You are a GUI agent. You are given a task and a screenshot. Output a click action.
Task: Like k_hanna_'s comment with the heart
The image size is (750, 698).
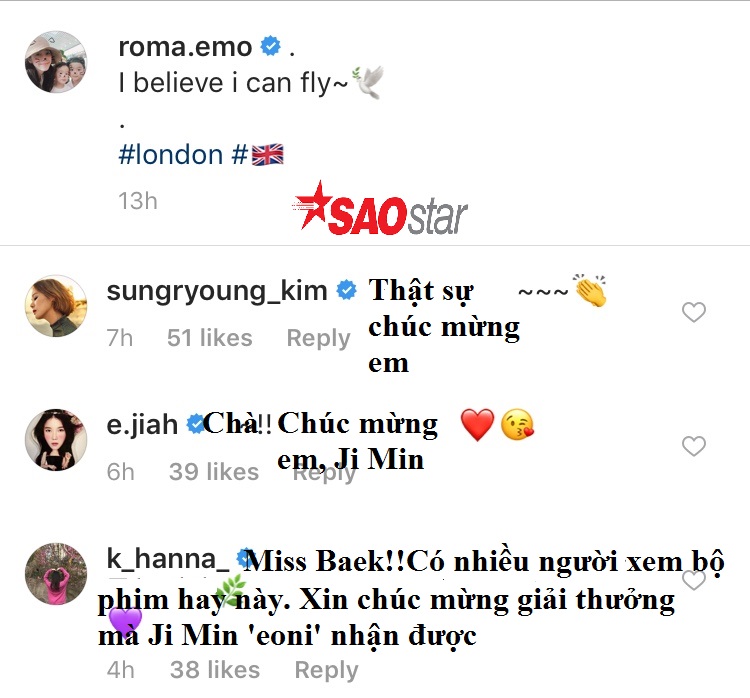point(694,580)
